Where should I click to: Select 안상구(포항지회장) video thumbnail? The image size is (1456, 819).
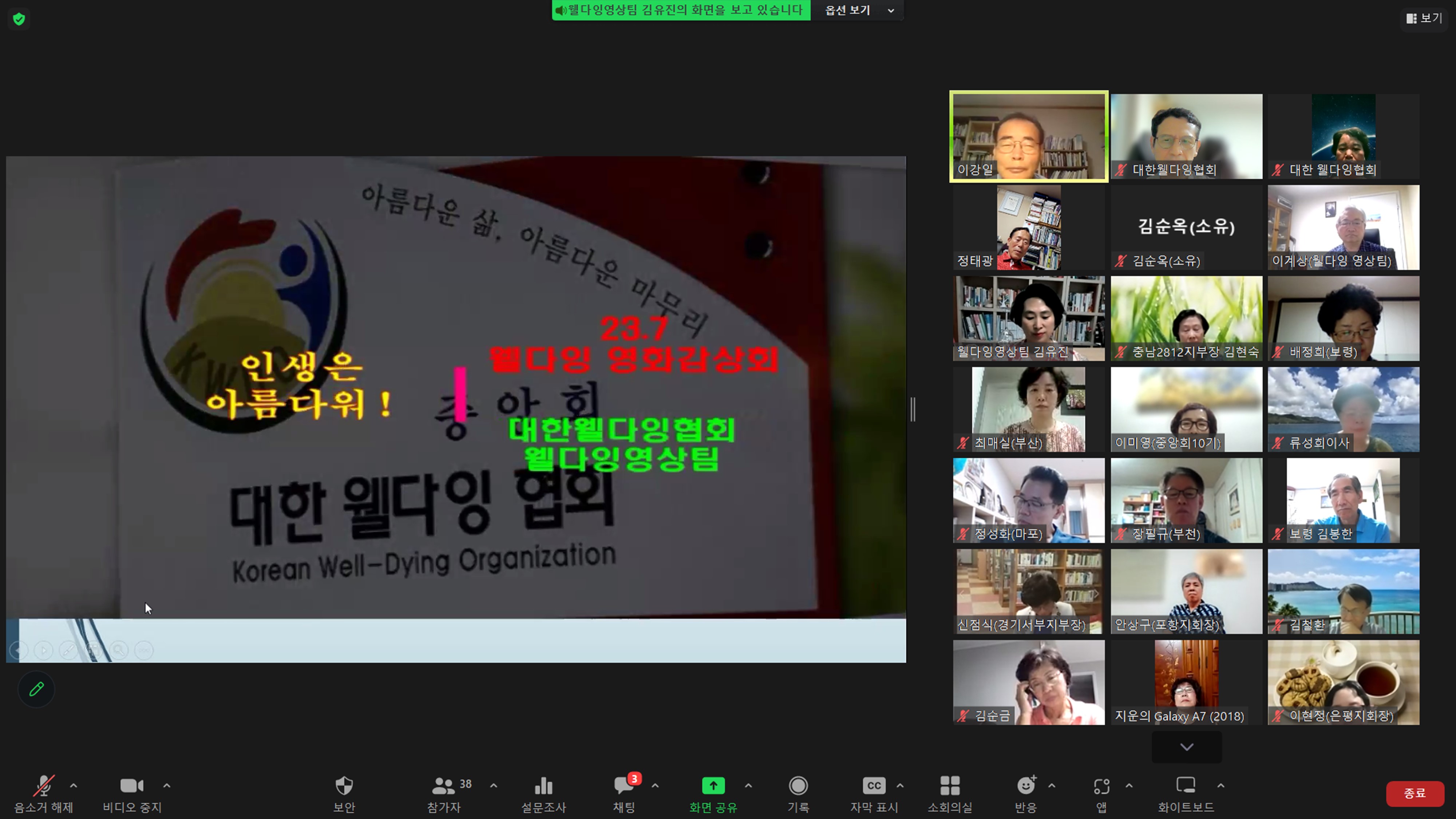pyautogui.click(x=1186, y=591)
